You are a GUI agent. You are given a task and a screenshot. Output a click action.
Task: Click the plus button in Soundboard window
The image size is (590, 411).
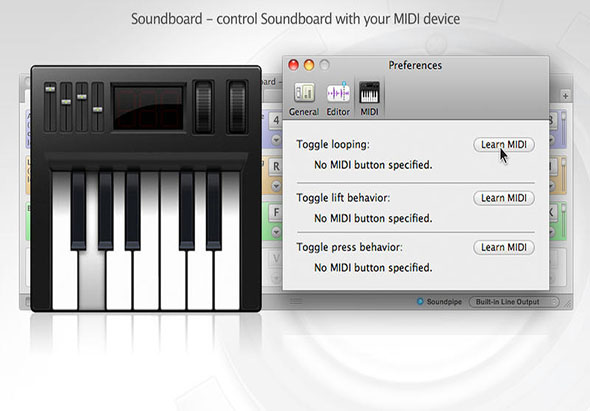pos(565,96)
